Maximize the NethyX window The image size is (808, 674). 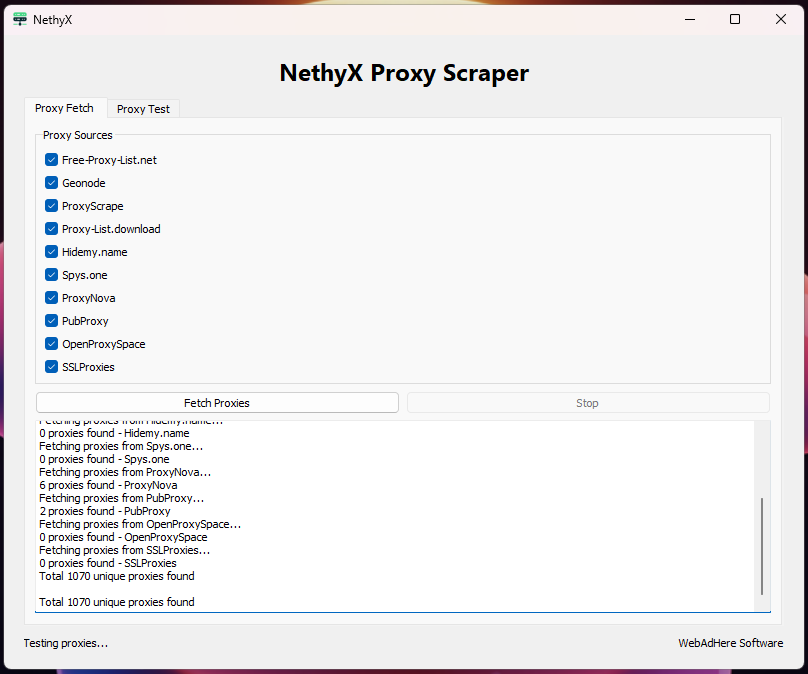pyautogui.click(x=735, y=20)
